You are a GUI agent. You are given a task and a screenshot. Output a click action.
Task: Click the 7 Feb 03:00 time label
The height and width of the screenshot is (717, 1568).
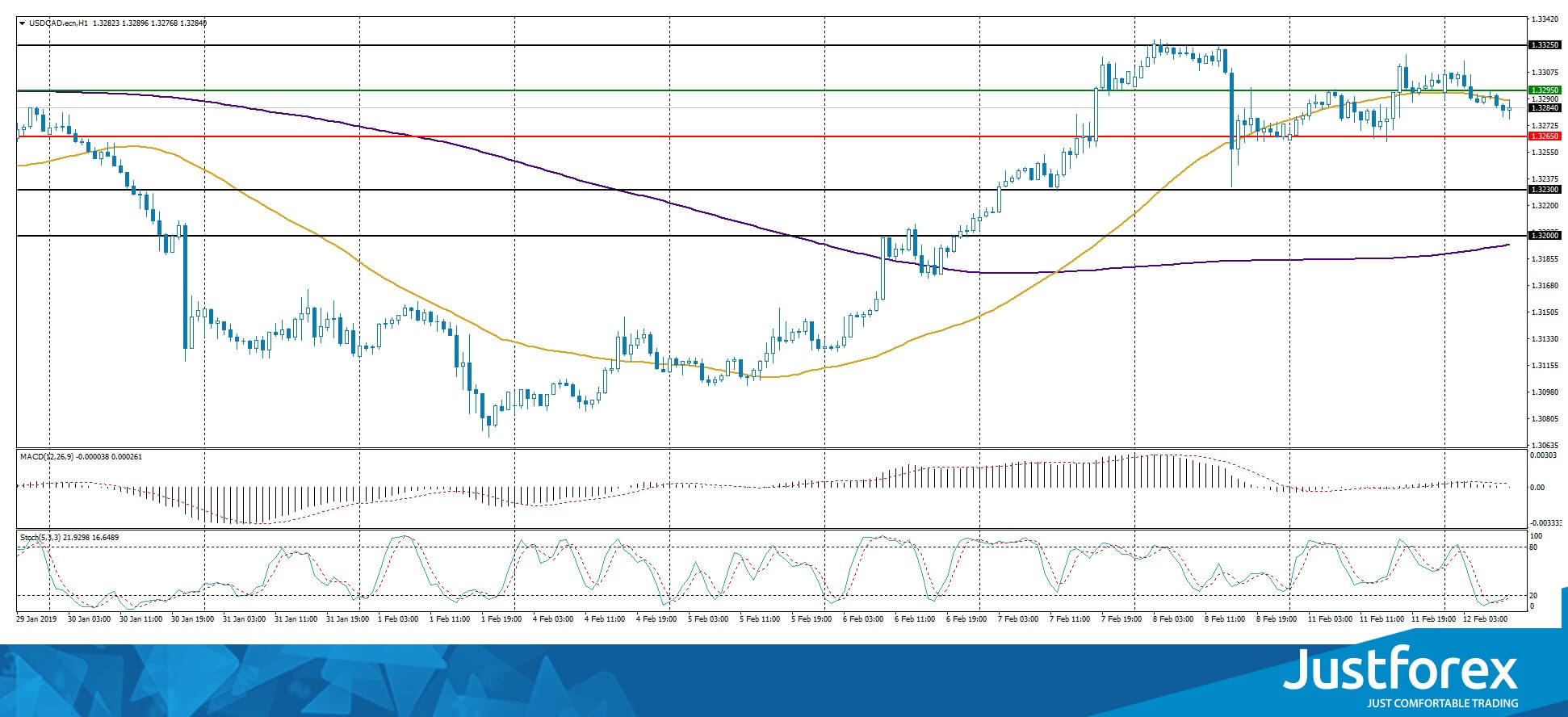pos(1018,619)
